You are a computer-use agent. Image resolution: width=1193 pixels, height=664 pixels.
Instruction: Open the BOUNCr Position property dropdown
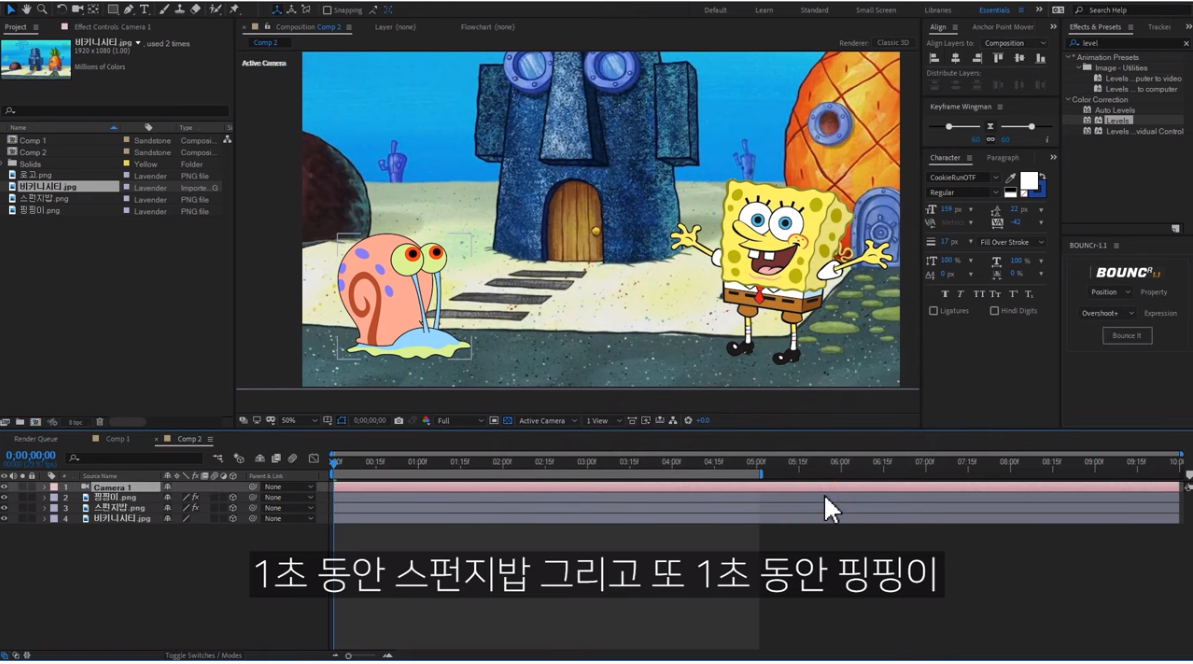(x=1110, y=292)
